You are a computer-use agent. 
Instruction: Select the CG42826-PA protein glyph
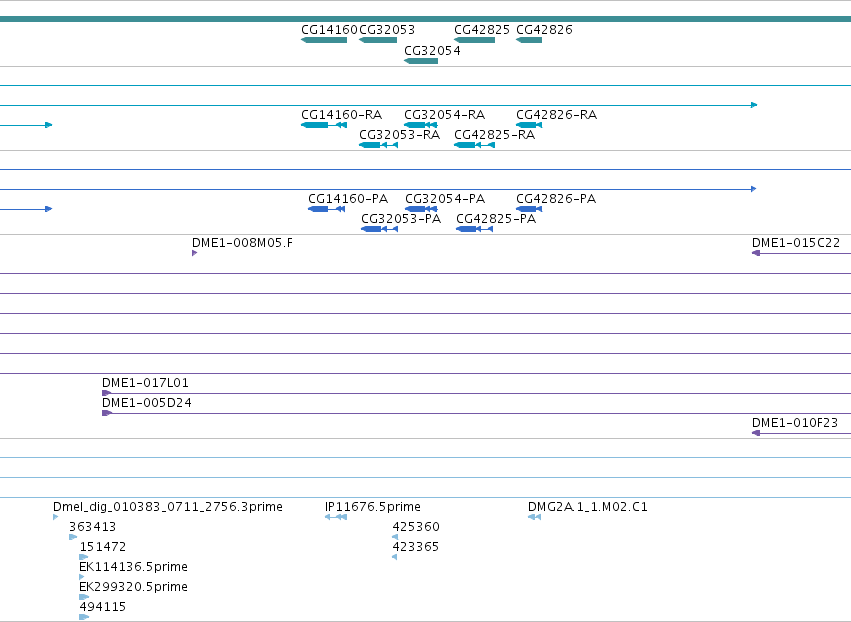[529, 209]
